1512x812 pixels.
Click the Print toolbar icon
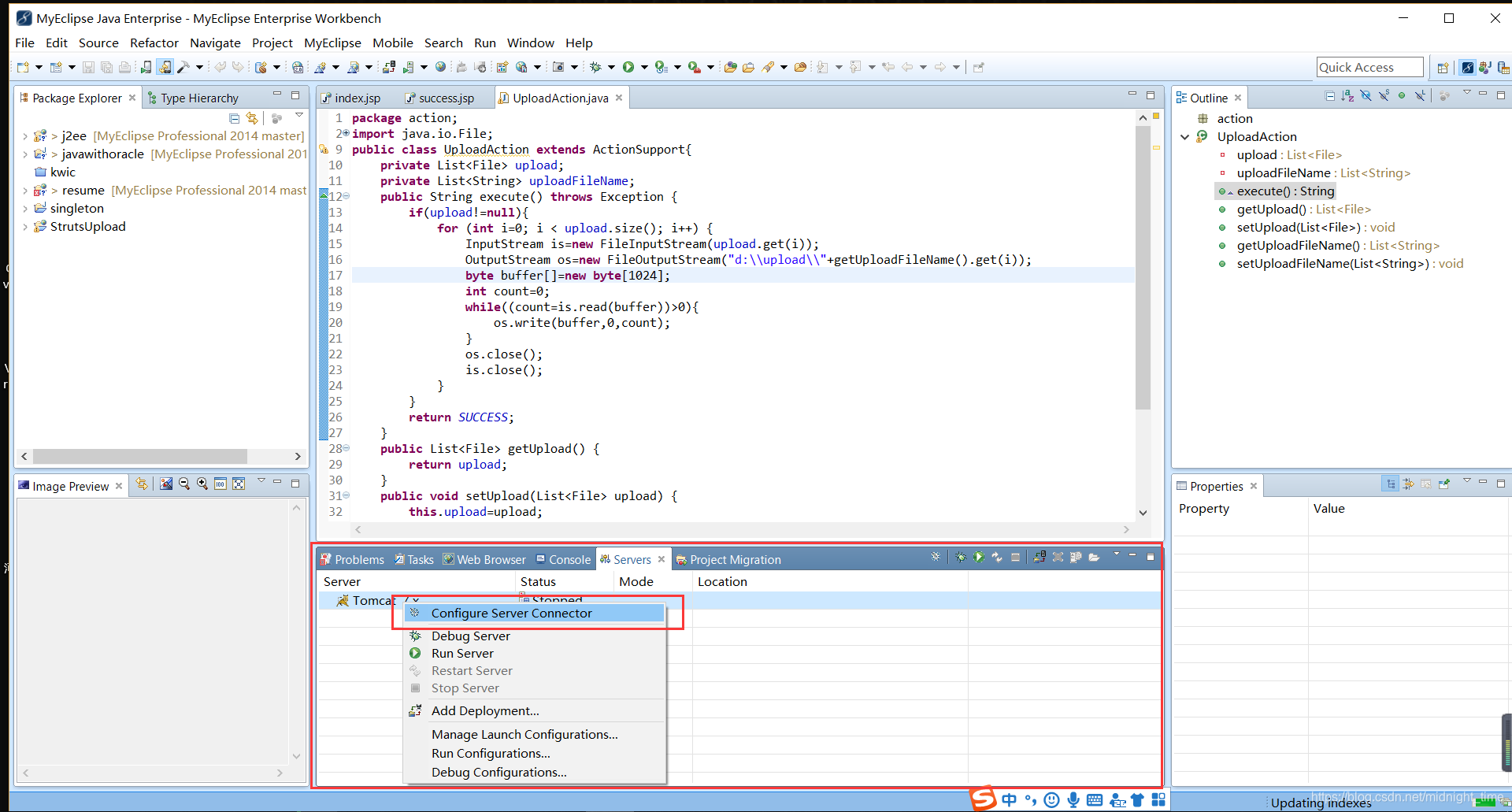124,68
